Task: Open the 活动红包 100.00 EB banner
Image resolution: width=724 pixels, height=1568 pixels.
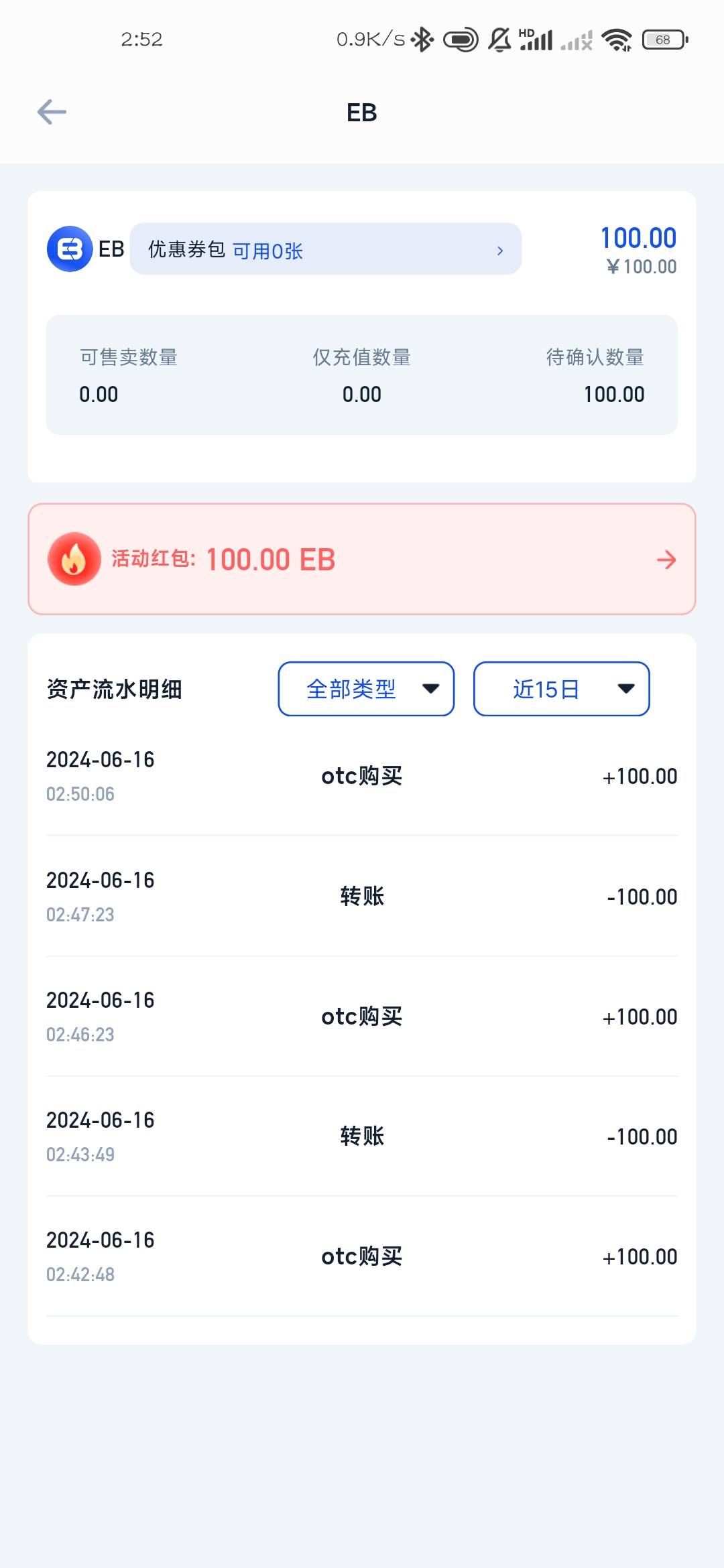Action: point(362,559)
